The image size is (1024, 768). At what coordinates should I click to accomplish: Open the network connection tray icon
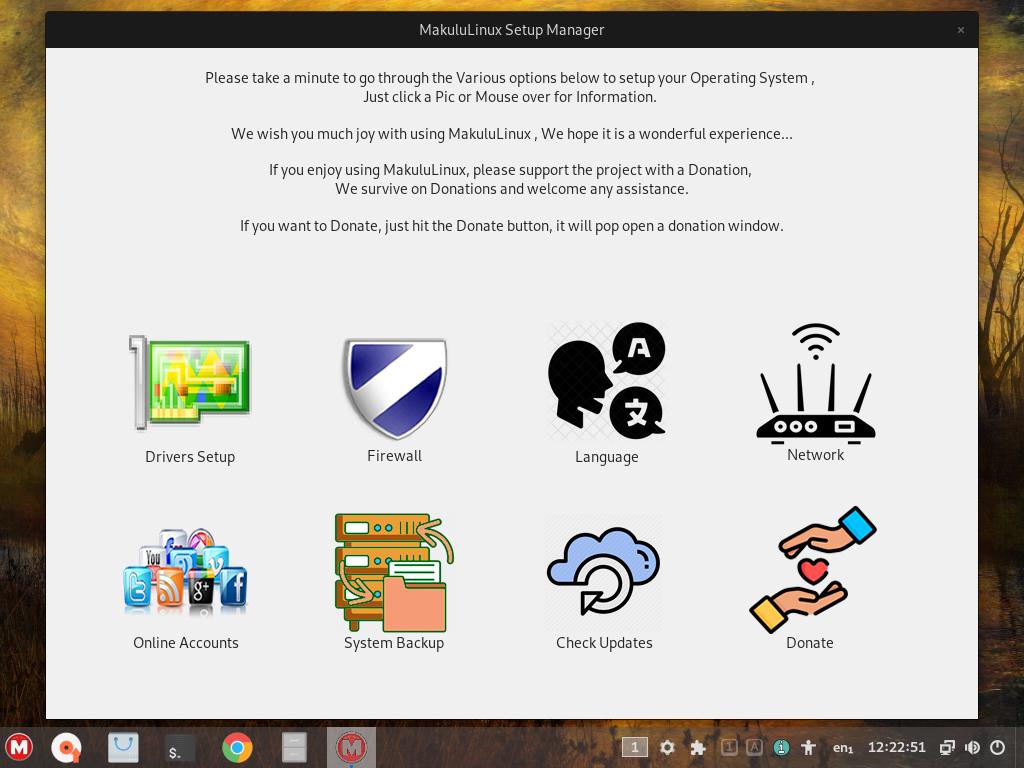coord(947,747)
